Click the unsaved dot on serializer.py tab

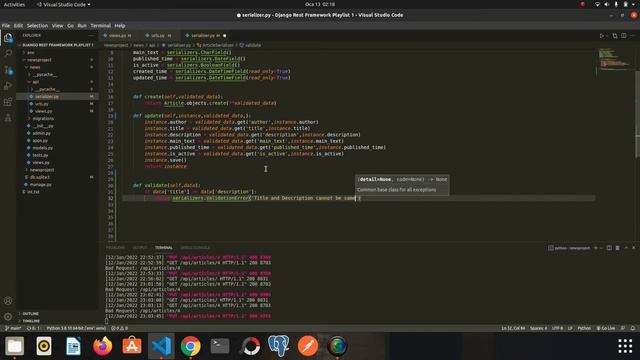pyautogui.click(x=225, y=36)
